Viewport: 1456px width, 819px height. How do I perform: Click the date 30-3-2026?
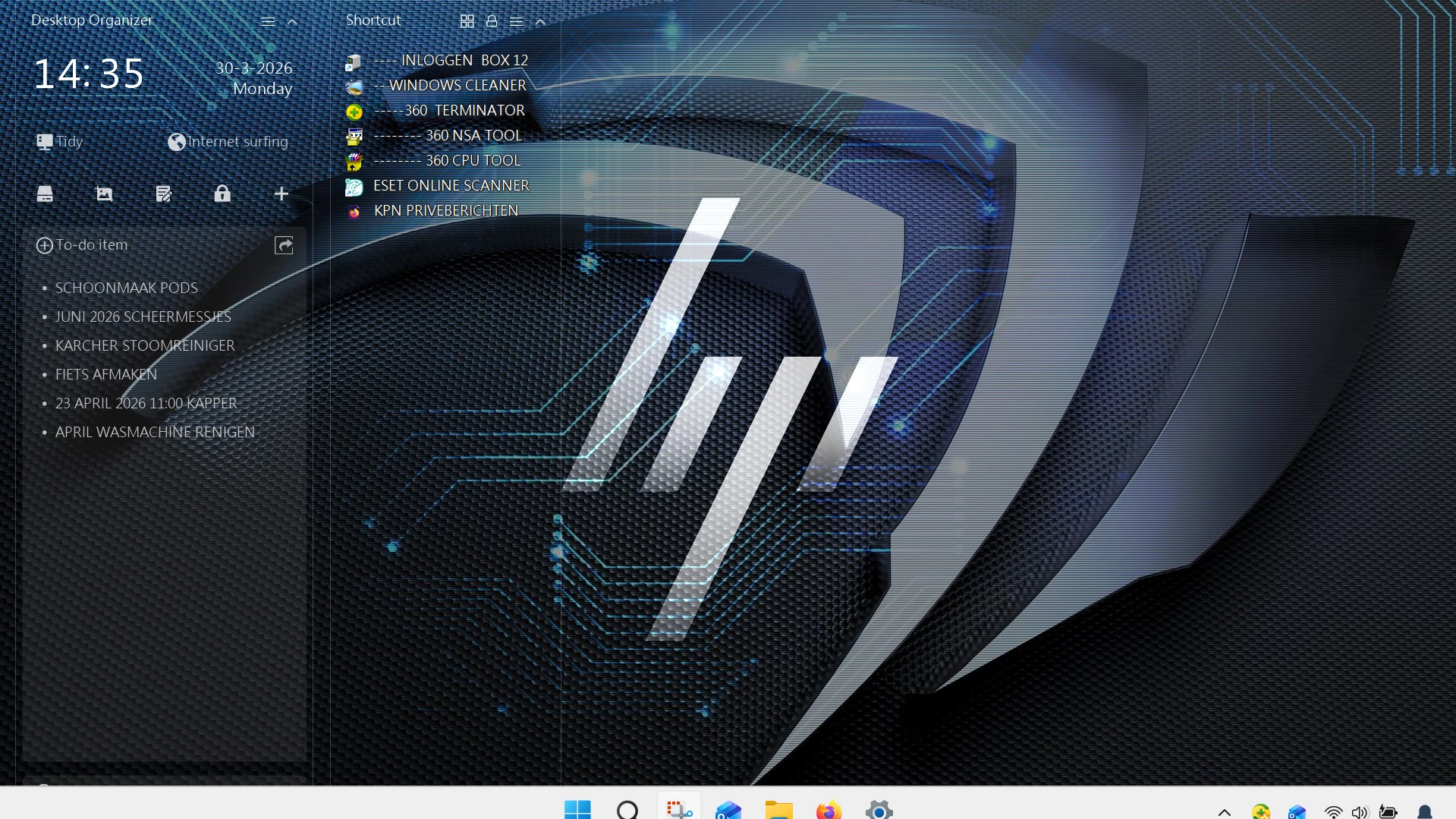point(254,68)
